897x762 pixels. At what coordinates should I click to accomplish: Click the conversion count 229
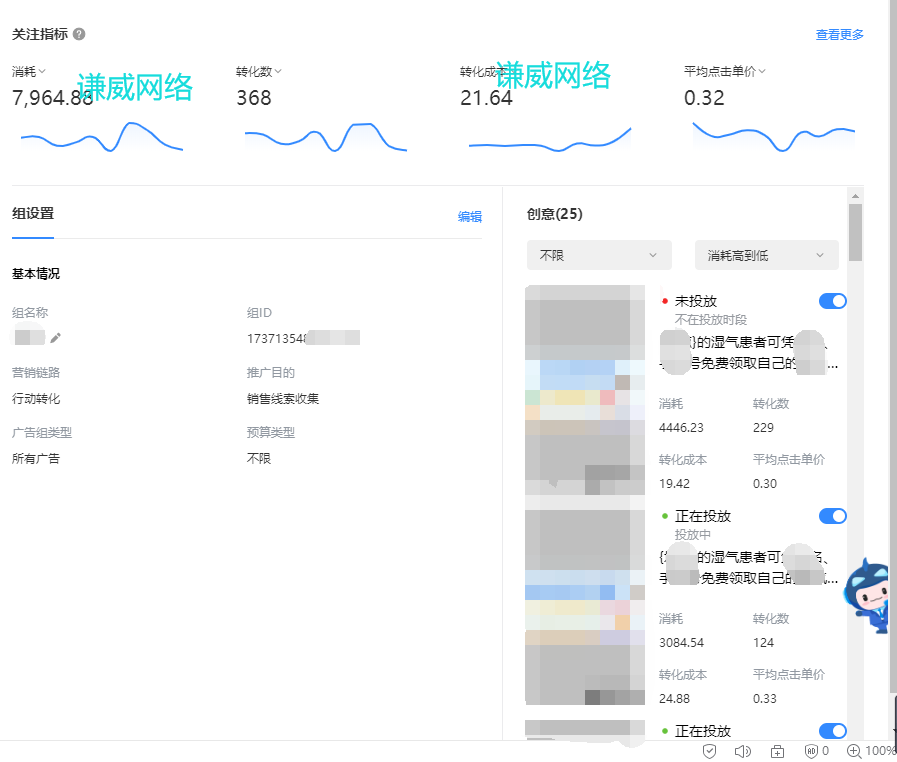pos(763,428)
